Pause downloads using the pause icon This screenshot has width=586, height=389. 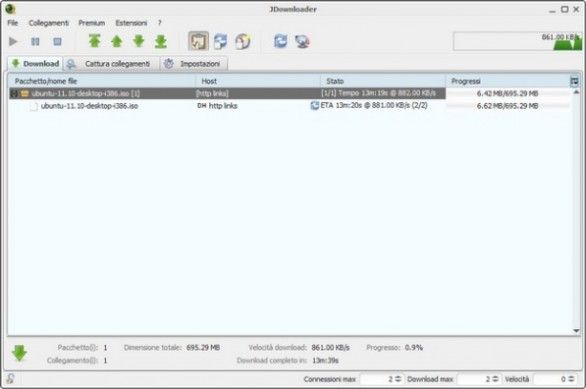point(35,41)
